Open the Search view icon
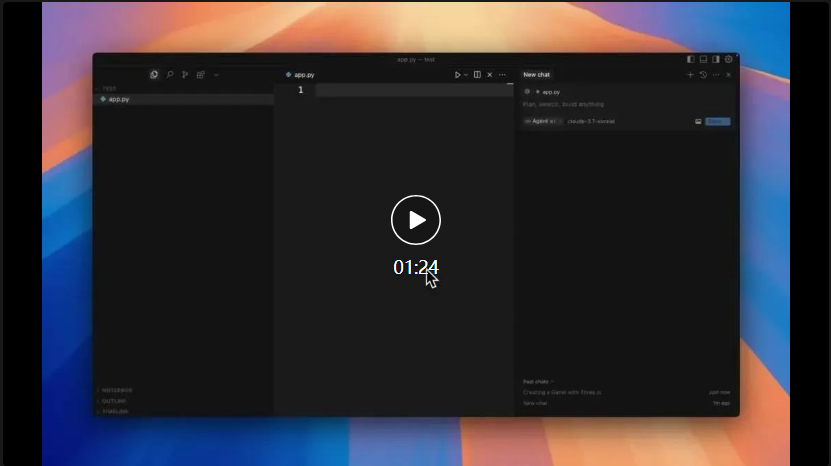This screenshot has height=466, width=831. tap(170, 74)
